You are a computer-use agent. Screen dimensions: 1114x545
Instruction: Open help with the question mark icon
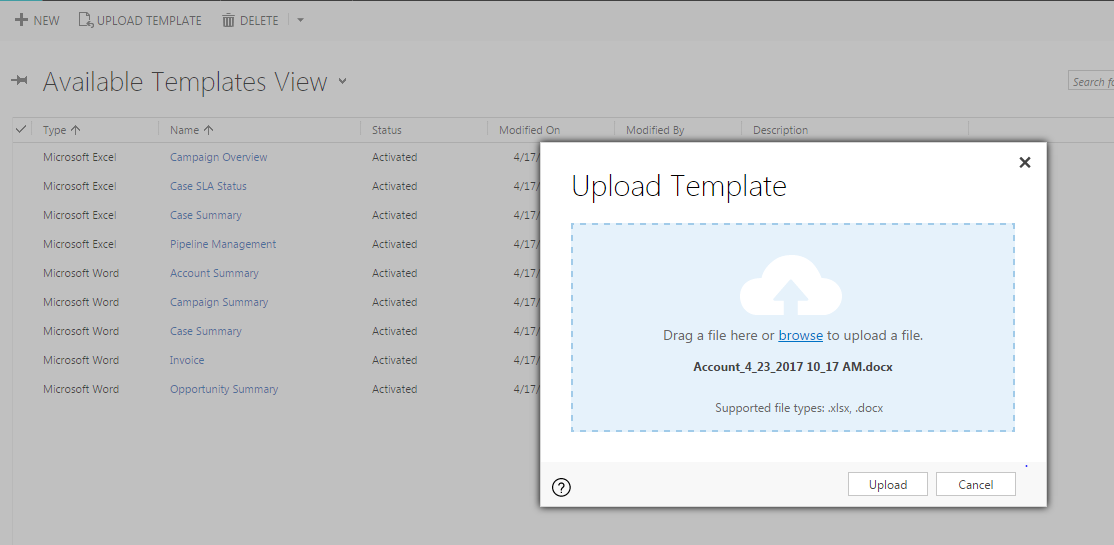(561, 487)
